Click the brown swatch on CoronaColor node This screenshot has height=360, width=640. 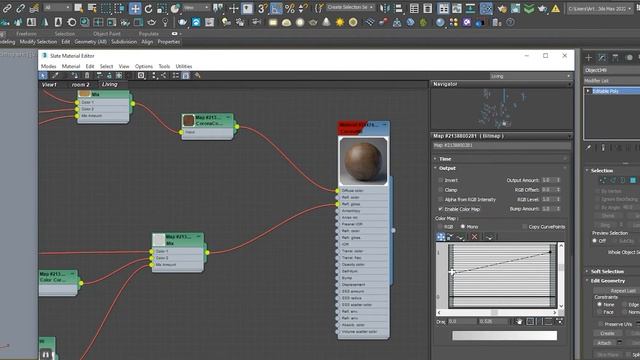point(188,120)
